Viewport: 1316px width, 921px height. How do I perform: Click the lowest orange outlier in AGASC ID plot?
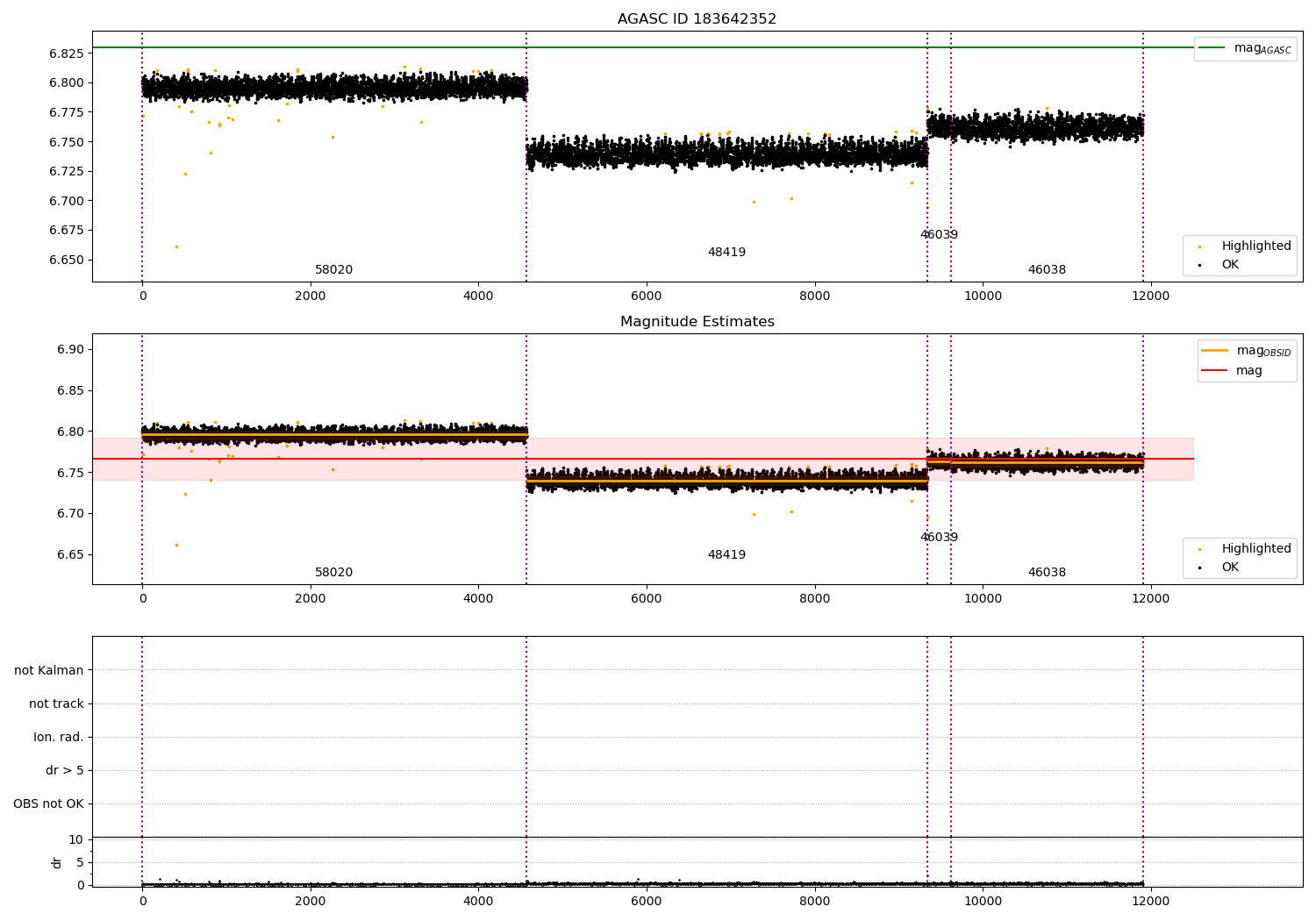[176, 246]
